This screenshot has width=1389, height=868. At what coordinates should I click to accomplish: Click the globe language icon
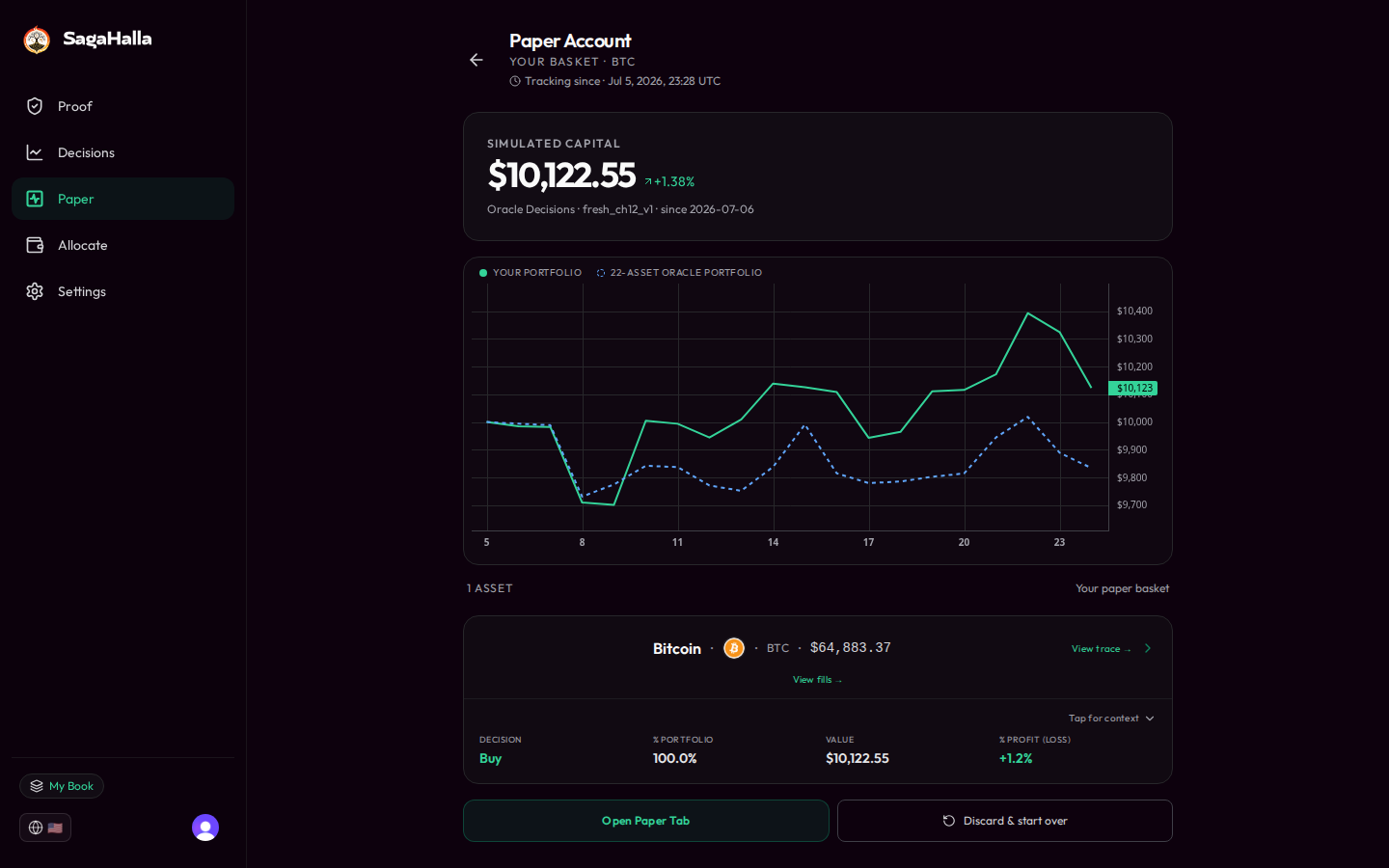36,827
